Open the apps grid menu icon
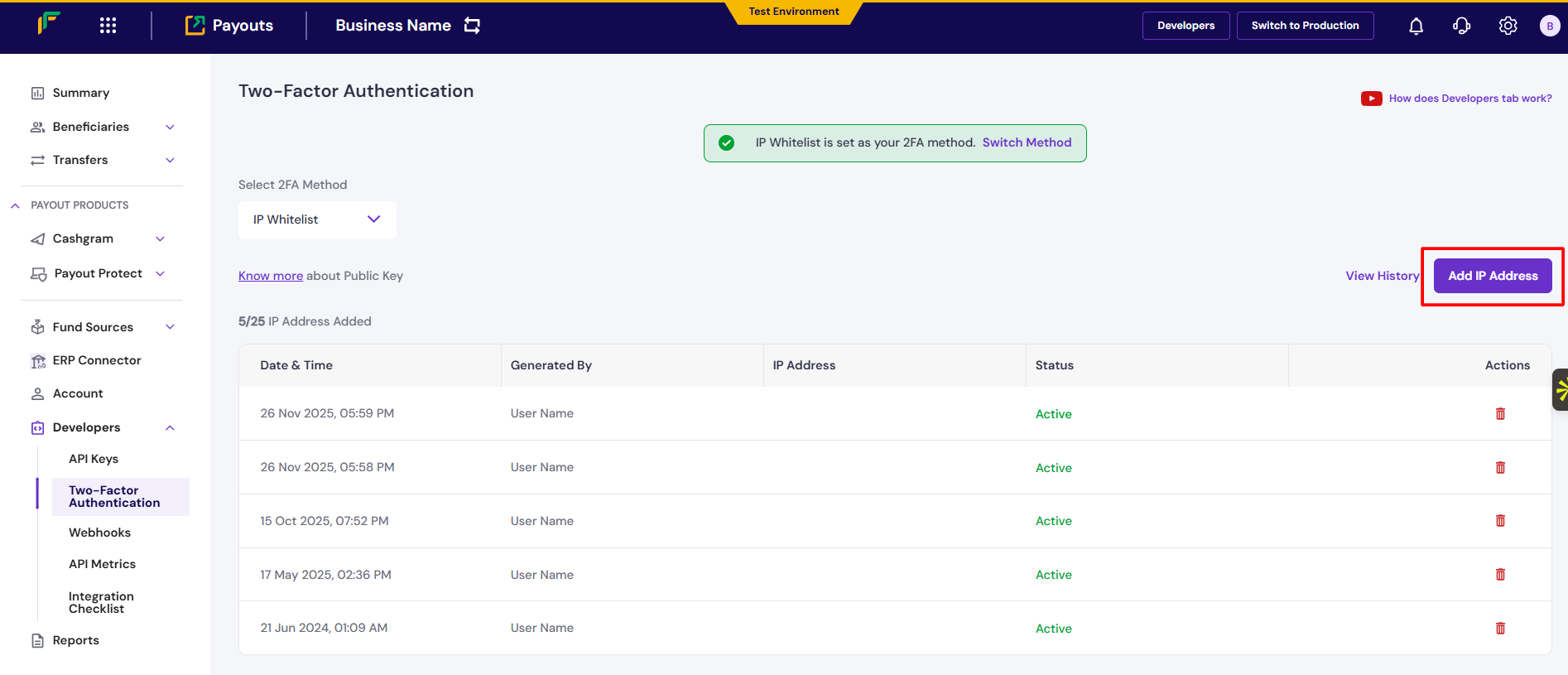Image resolution: width=1568 pixels, height=675 pixels. tap(108, 26)
